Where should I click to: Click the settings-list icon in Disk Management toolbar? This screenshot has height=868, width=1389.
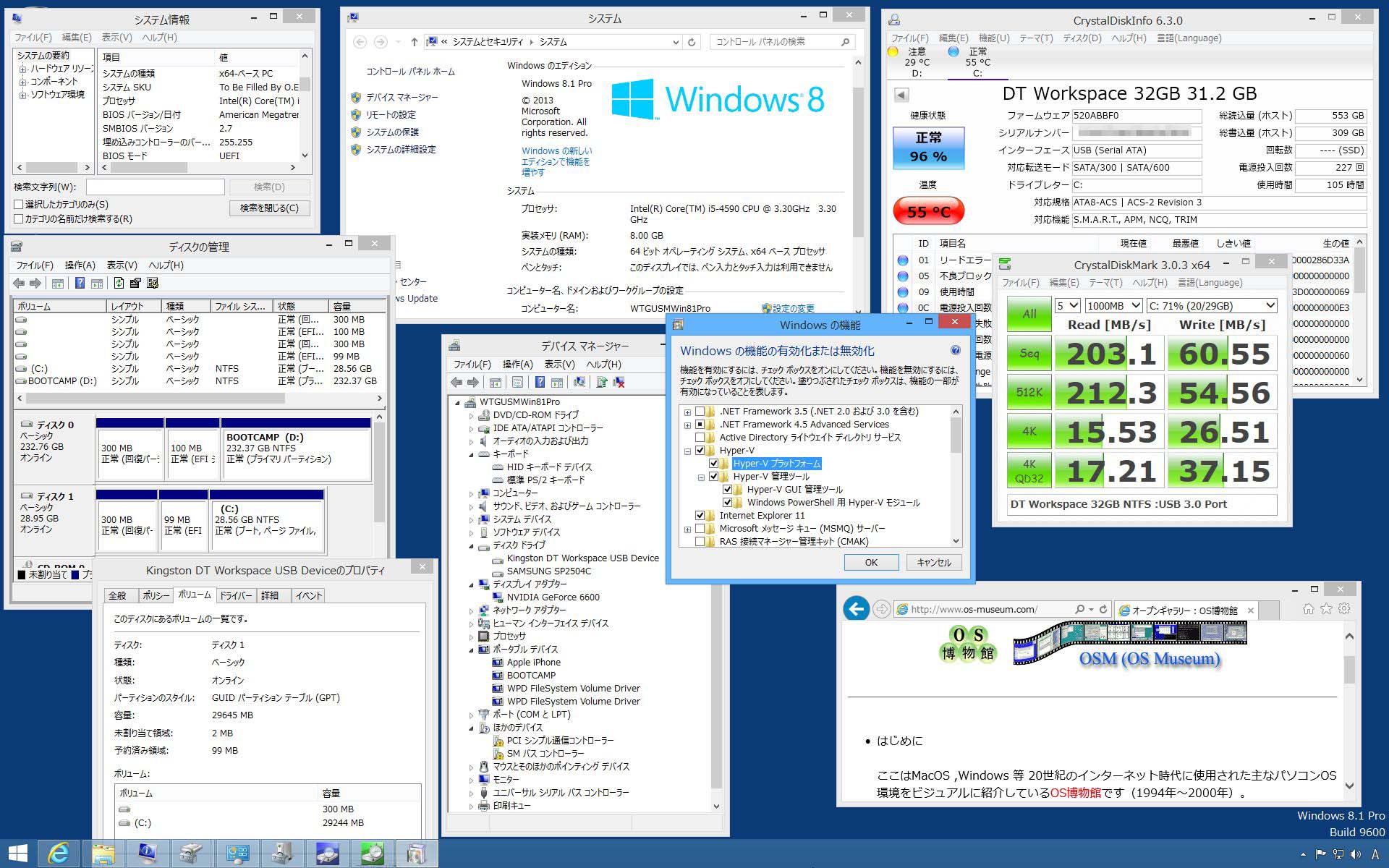click(x=152, y=283)
